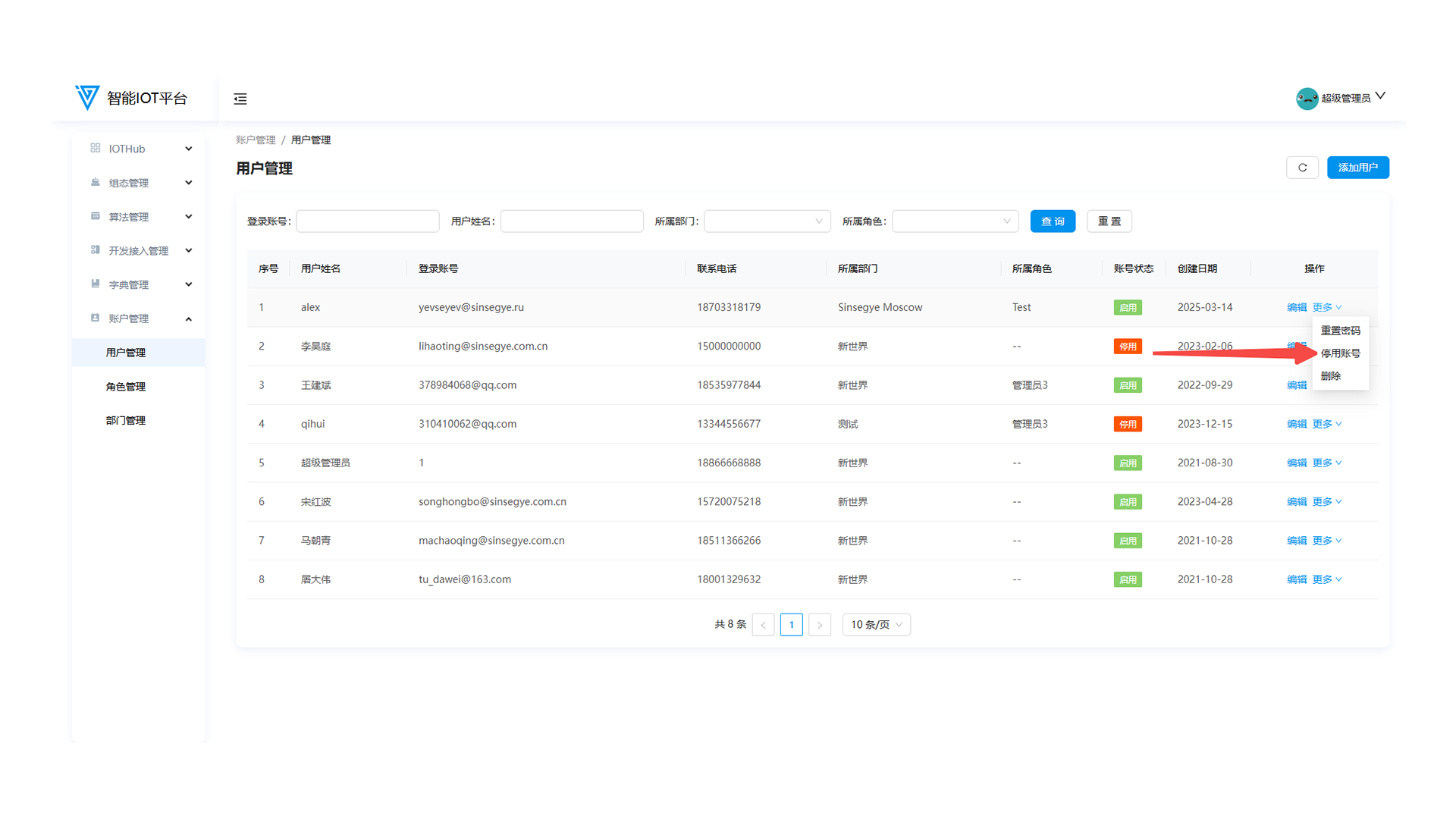Screen dimensions: 1456x819
Task: Click previous page arrow in pagination
Action: (x=763, y=625)
